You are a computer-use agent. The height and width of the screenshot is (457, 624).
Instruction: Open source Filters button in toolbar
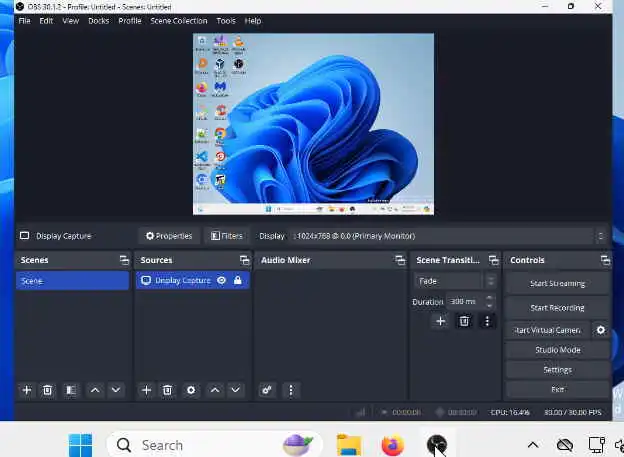(x=226, y=236)
